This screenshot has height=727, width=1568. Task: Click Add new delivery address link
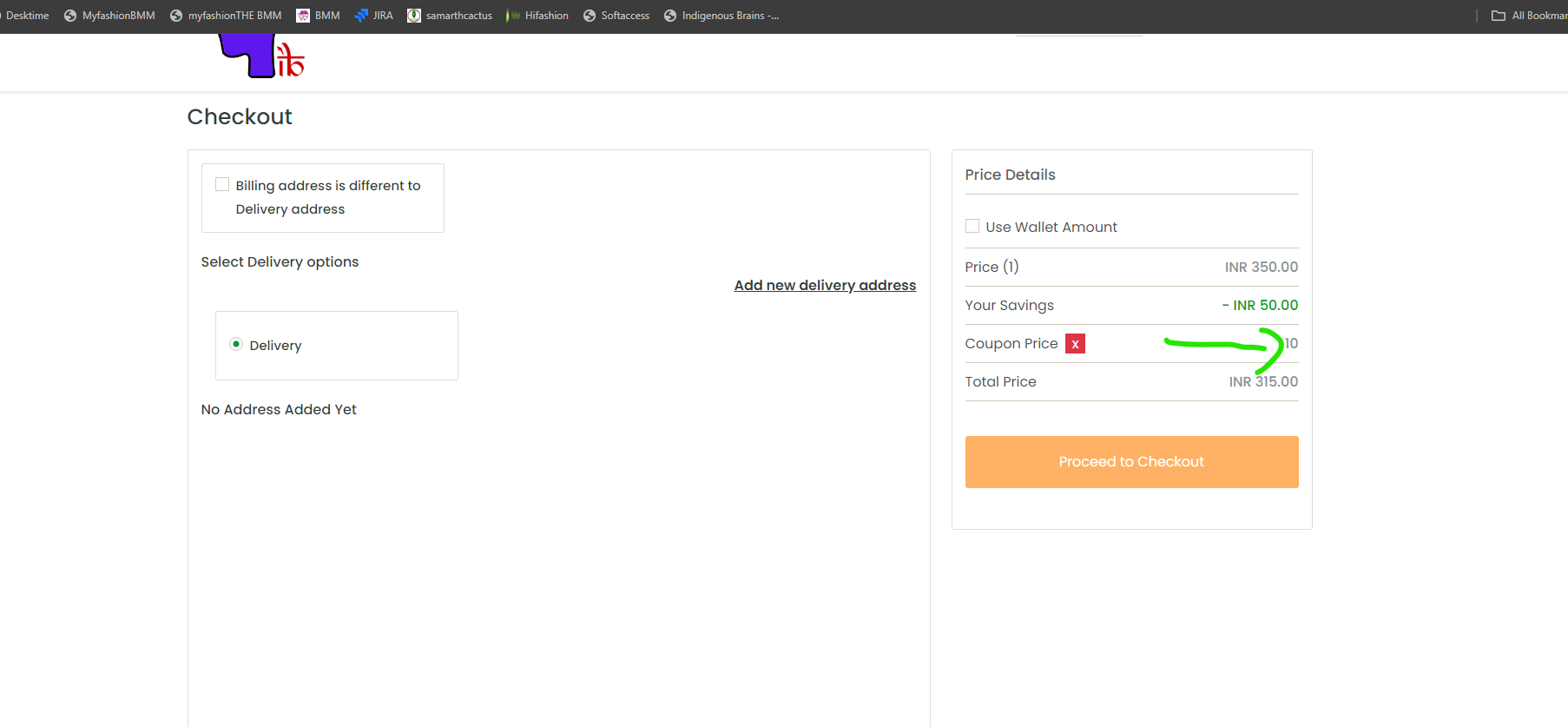tap(825, 285)
